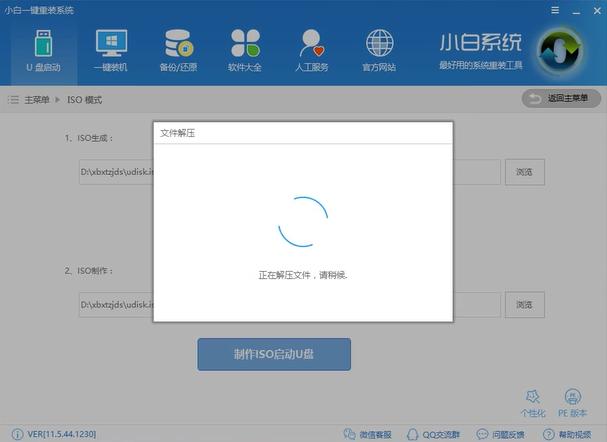The image size is (607, 442).
Task: Click the ISO生成 path input field
Action: (290, 172)
